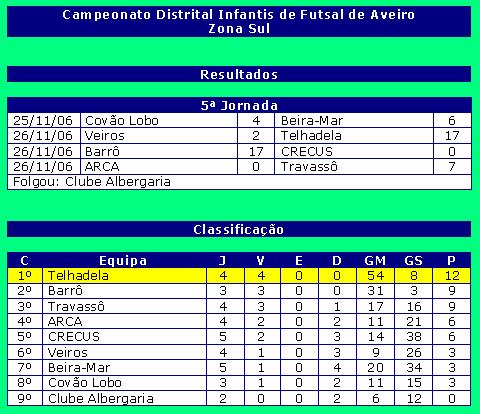Select the Covão Lobo result cell
Viewport: 480px width, 414px height.
coord(159,120)
